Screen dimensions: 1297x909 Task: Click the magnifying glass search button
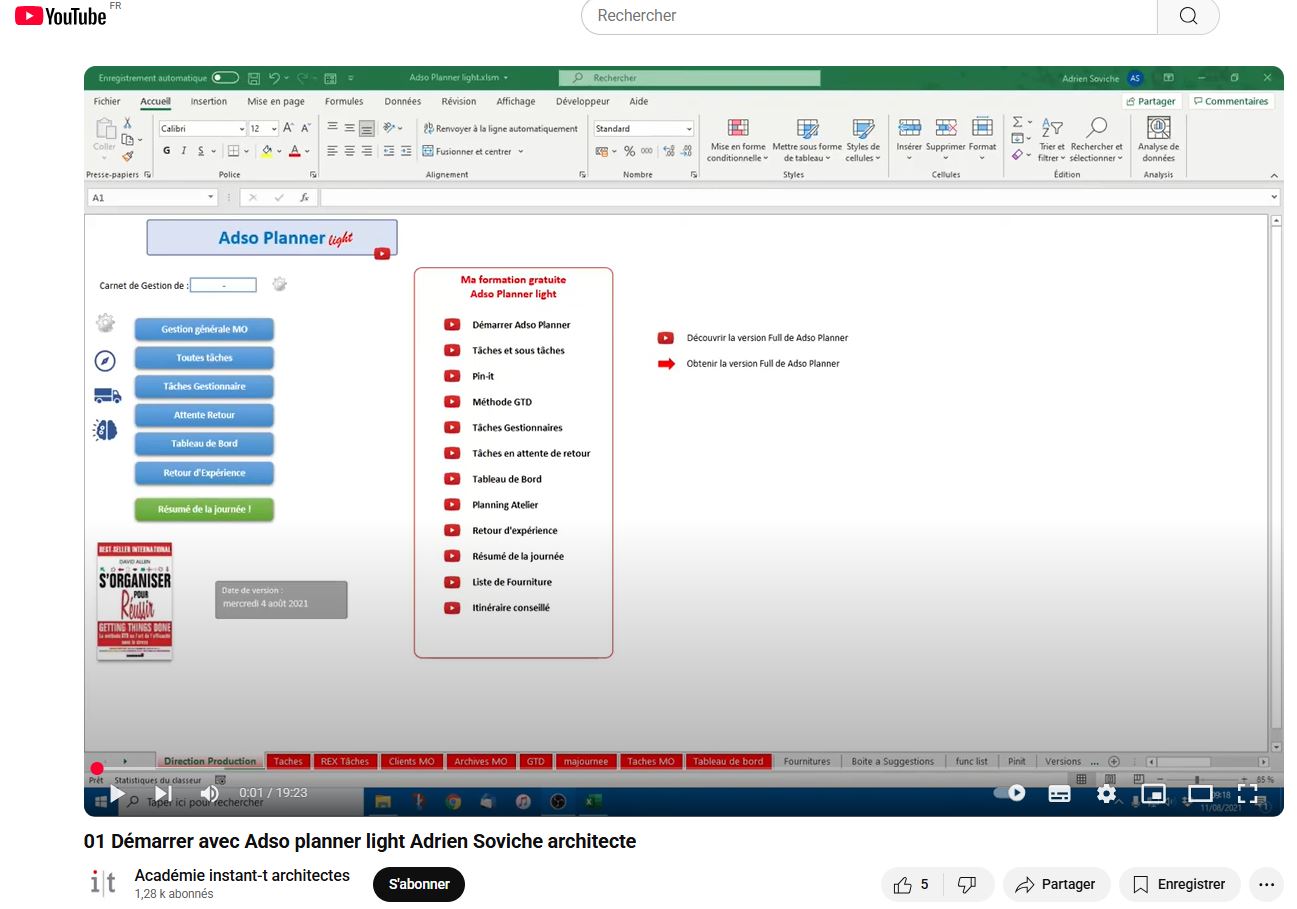1187,16
